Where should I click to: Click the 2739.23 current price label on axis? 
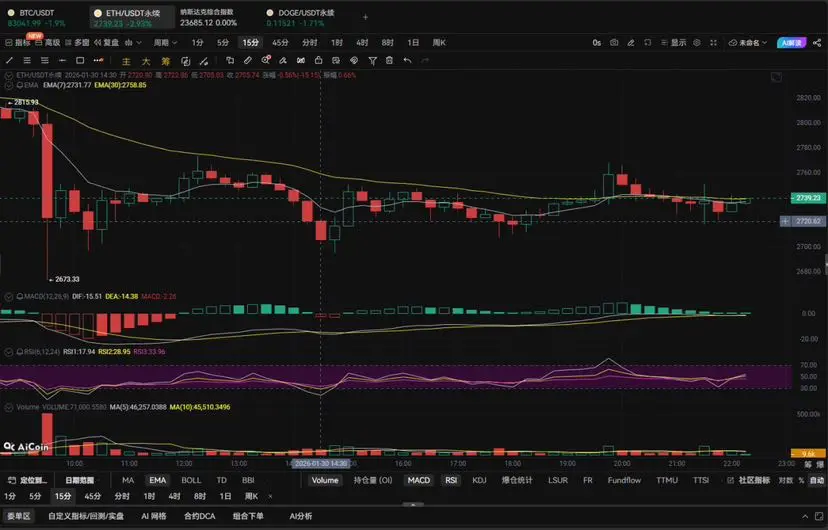(807, 198)
